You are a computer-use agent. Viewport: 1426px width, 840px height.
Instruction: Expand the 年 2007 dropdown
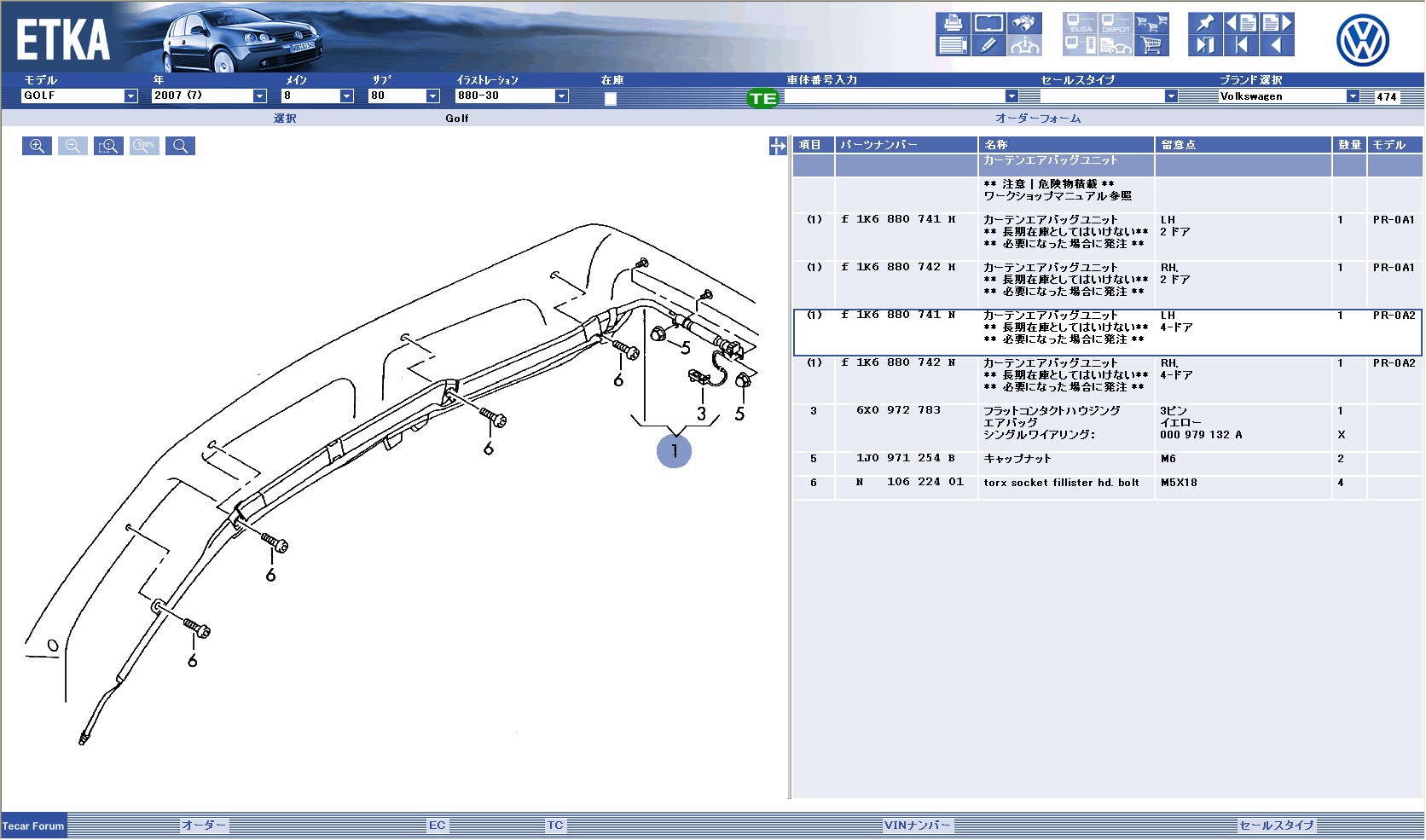[260, 96]
